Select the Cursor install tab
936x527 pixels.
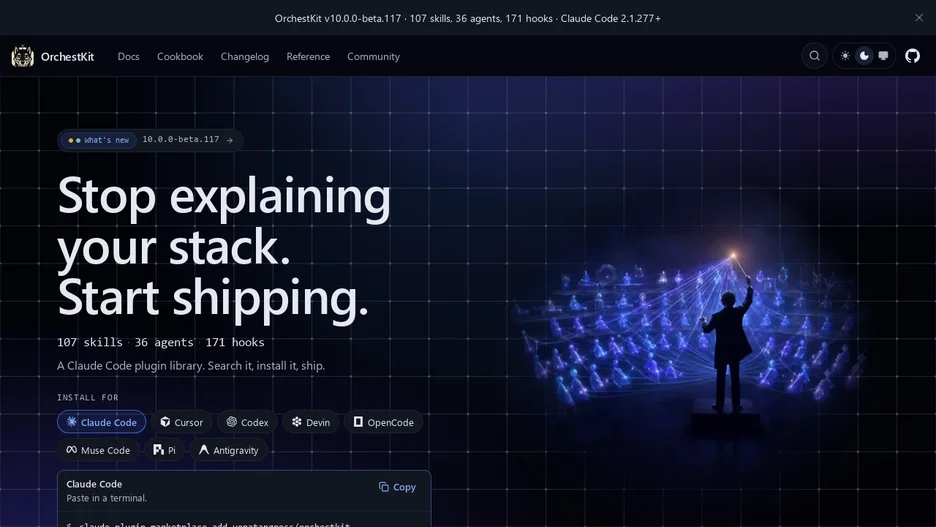click(x=181, y=422)
